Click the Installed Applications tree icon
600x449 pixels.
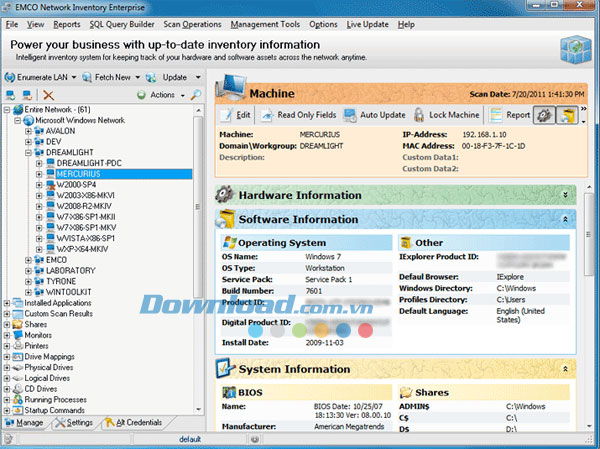coord(18,303)
